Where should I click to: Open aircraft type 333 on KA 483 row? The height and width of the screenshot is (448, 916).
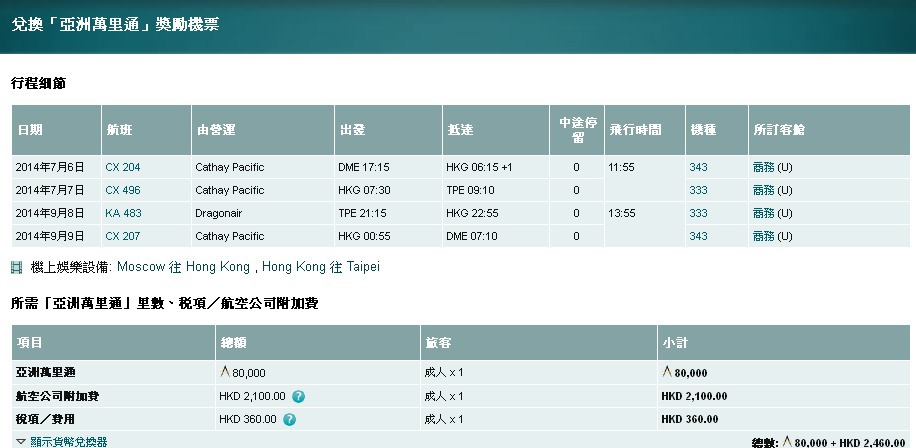point(698,213)
